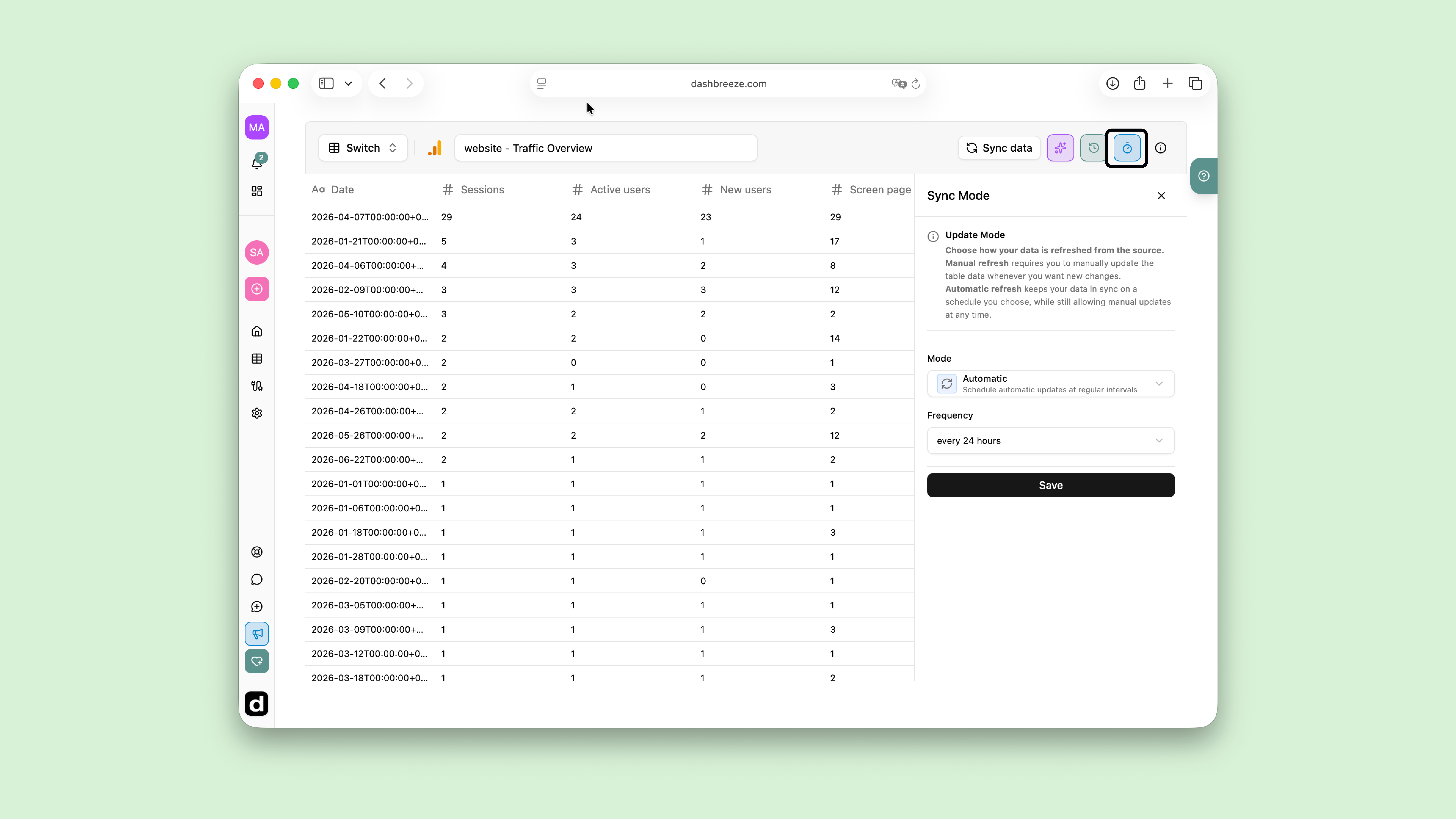Go to Home via sidebar house icon

click(257, 331)
